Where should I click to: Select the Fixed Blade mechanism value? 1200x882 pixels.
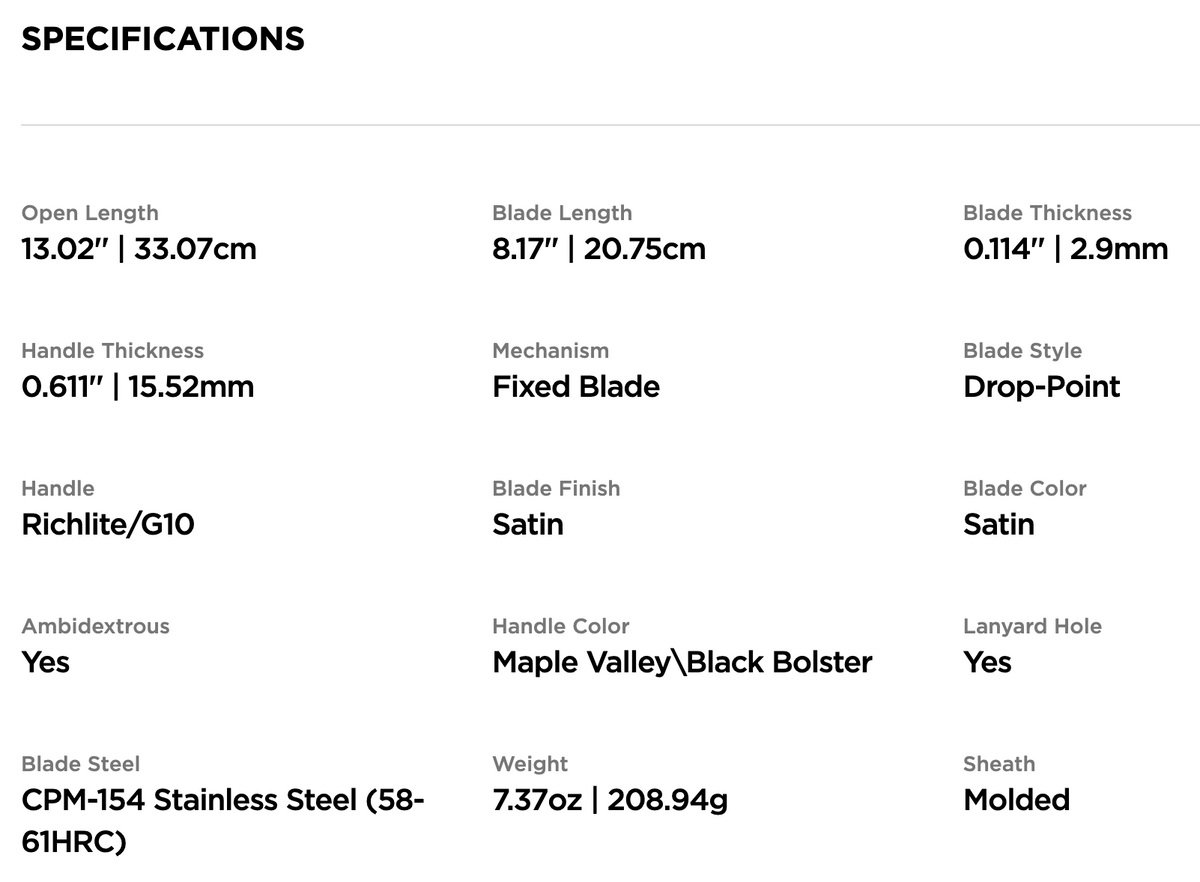576,387
